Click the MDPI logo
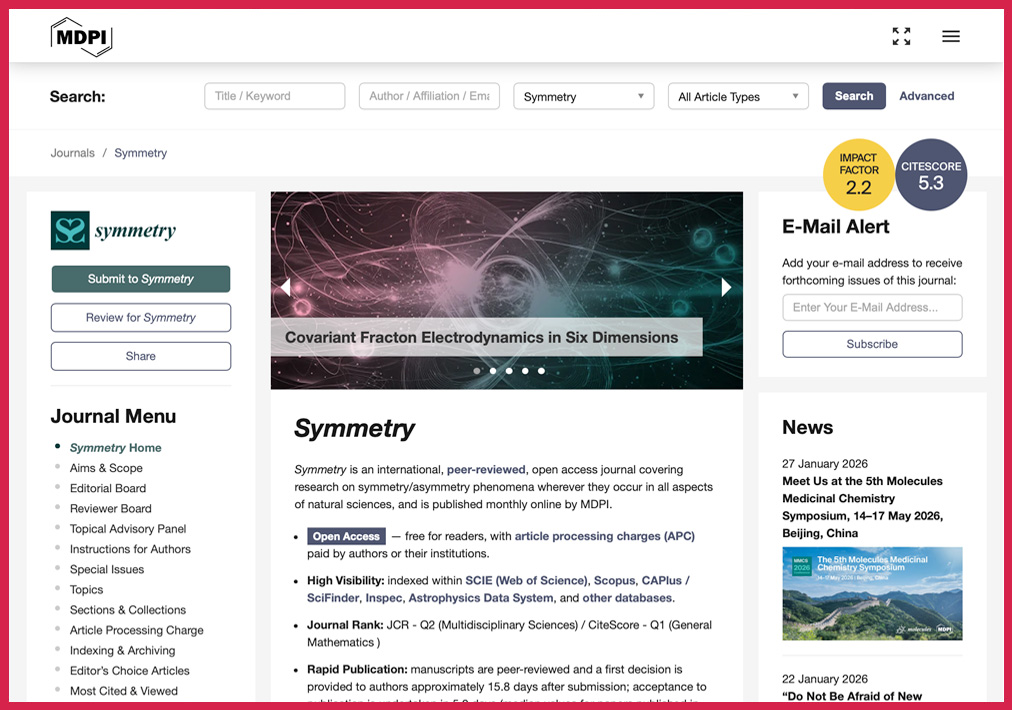Image resolution: width=1012 pixels, height=710 pixels. pyautogui.click(x=81, y=37)
